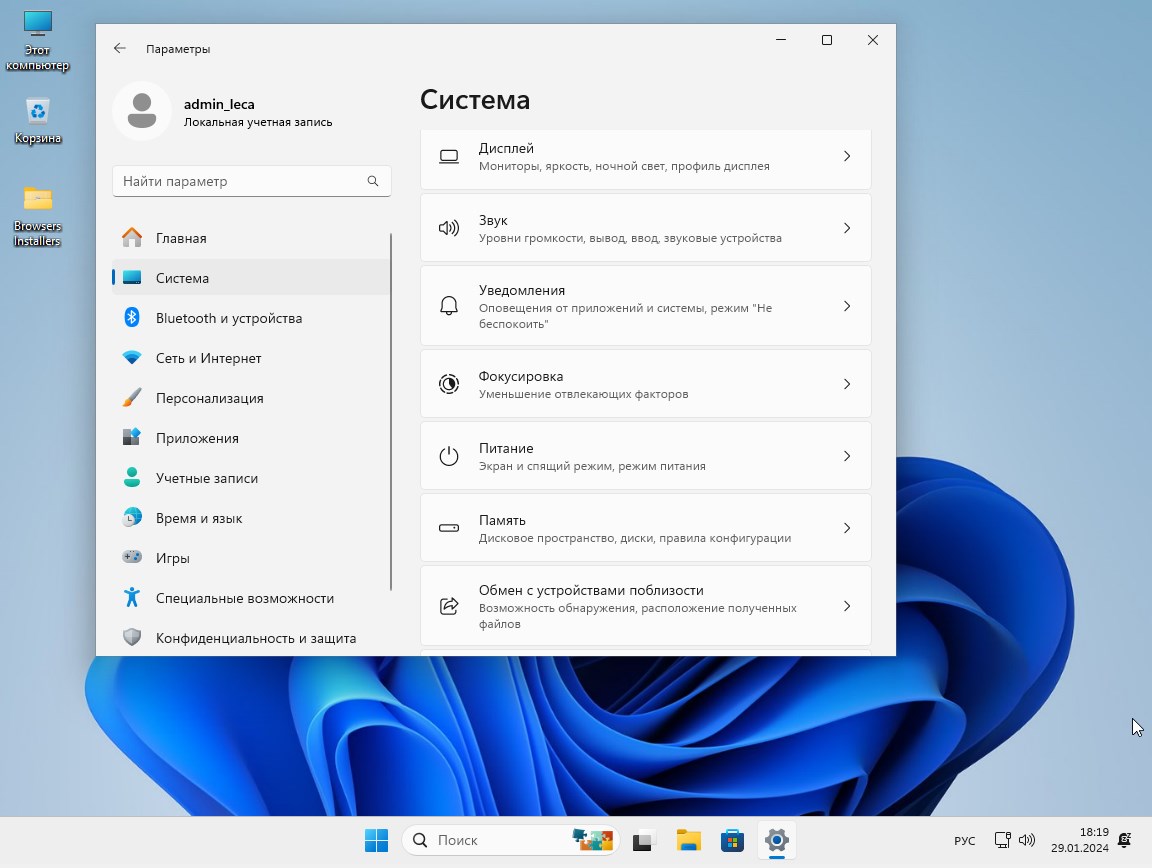Click the back arrow in Параметры
The width and height of the screenshot is (1152, 868).
(x=119, y=48)
